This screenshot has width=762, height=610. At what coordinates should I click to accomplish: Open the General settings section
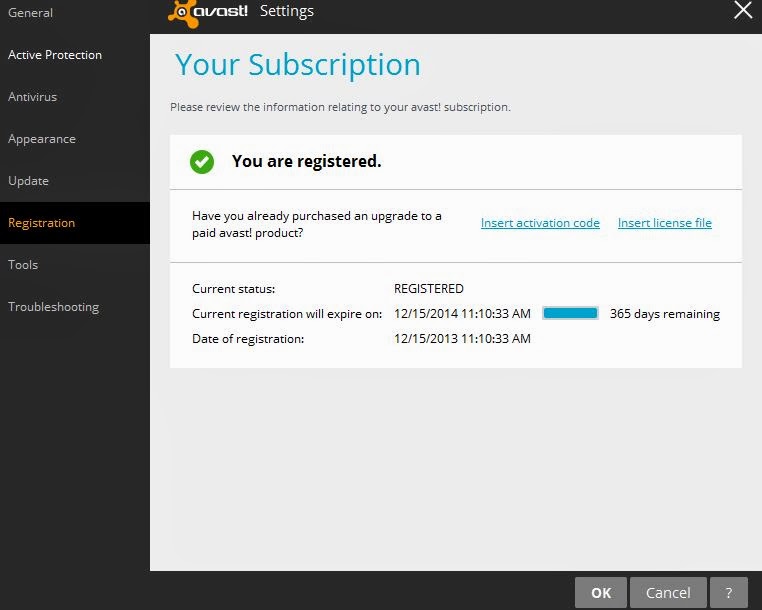tap(30, 13)
